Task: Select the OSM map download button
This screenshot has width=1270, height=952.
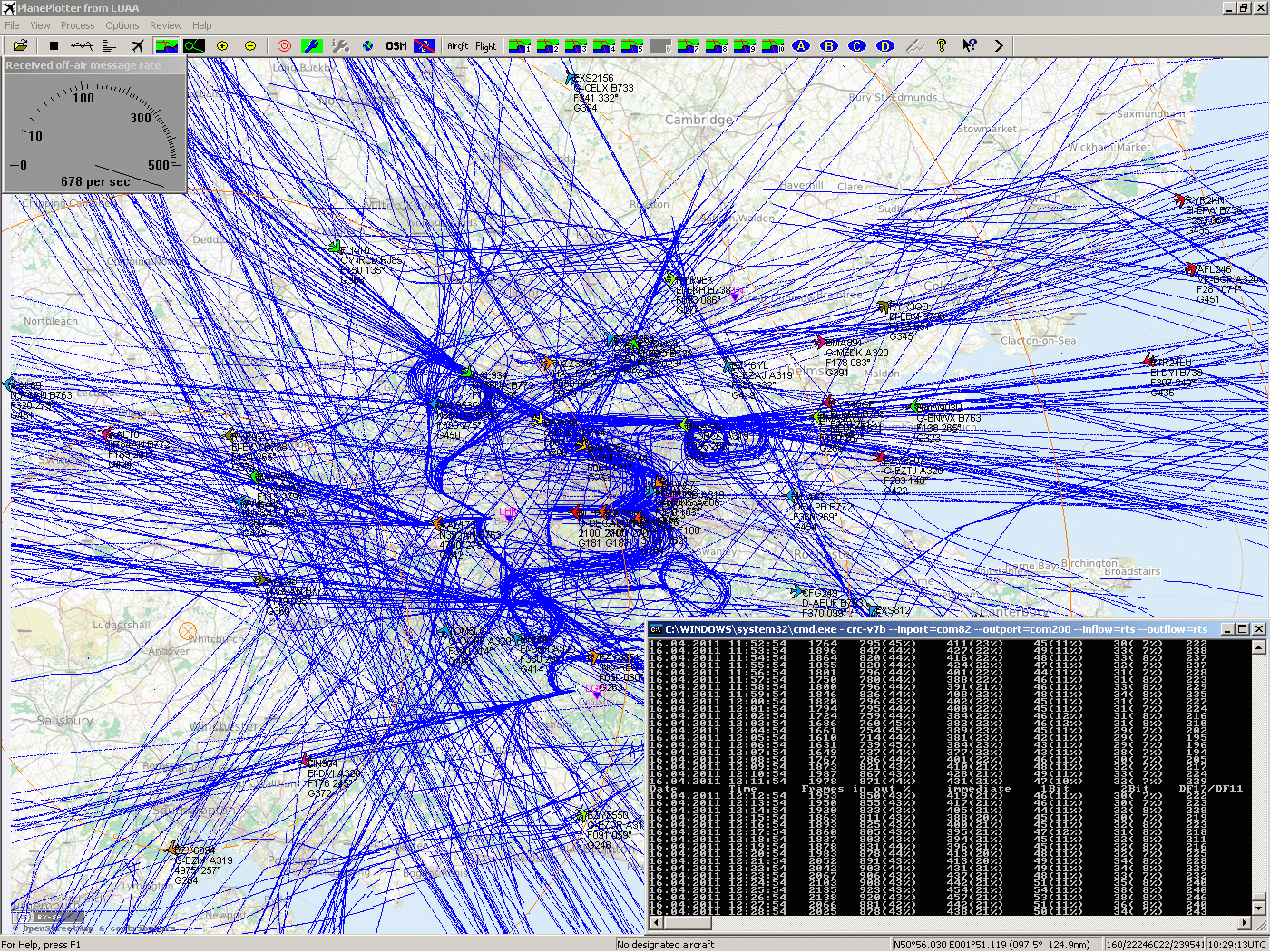Action: (x=396, y=45)
